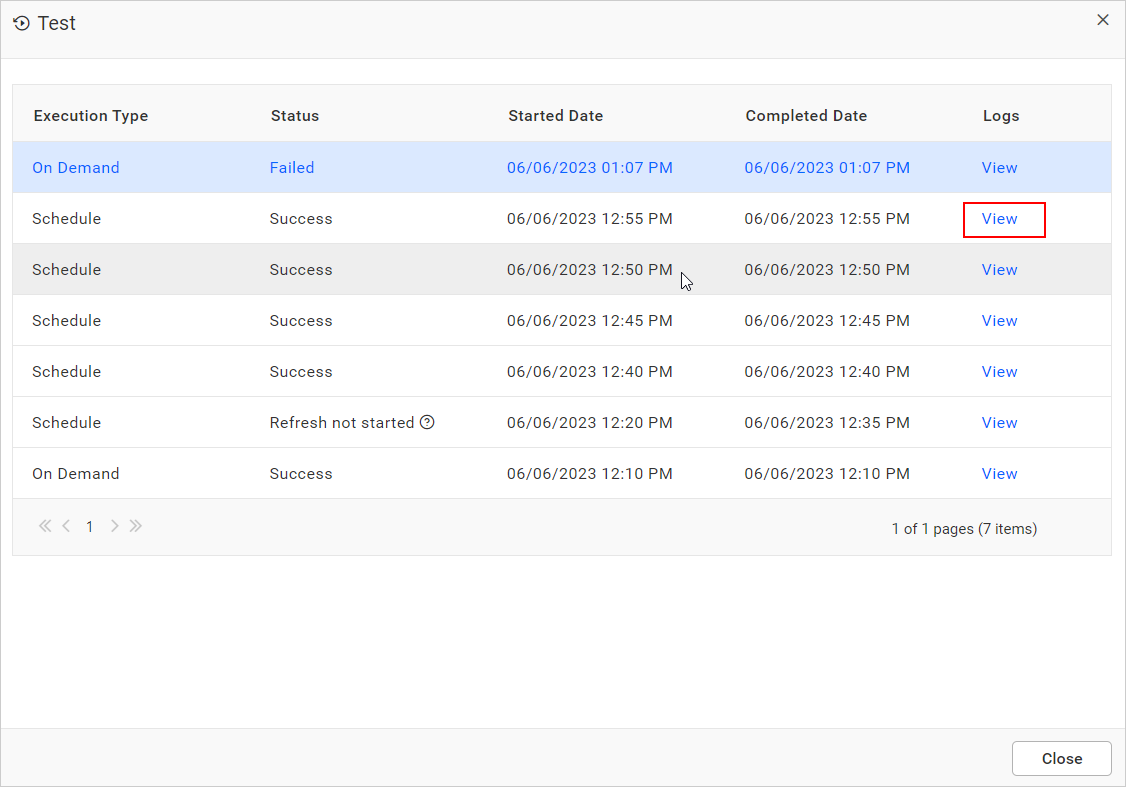Go to previous page arrow

tap(66, 526)
